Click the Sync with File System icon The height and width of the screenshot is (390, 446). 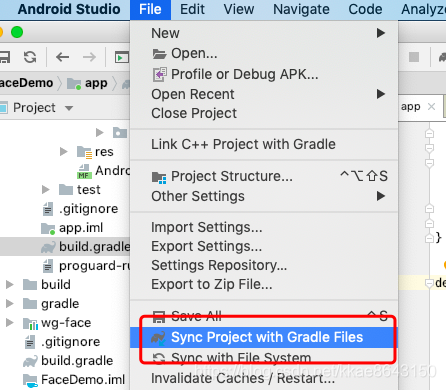point(159,358)
